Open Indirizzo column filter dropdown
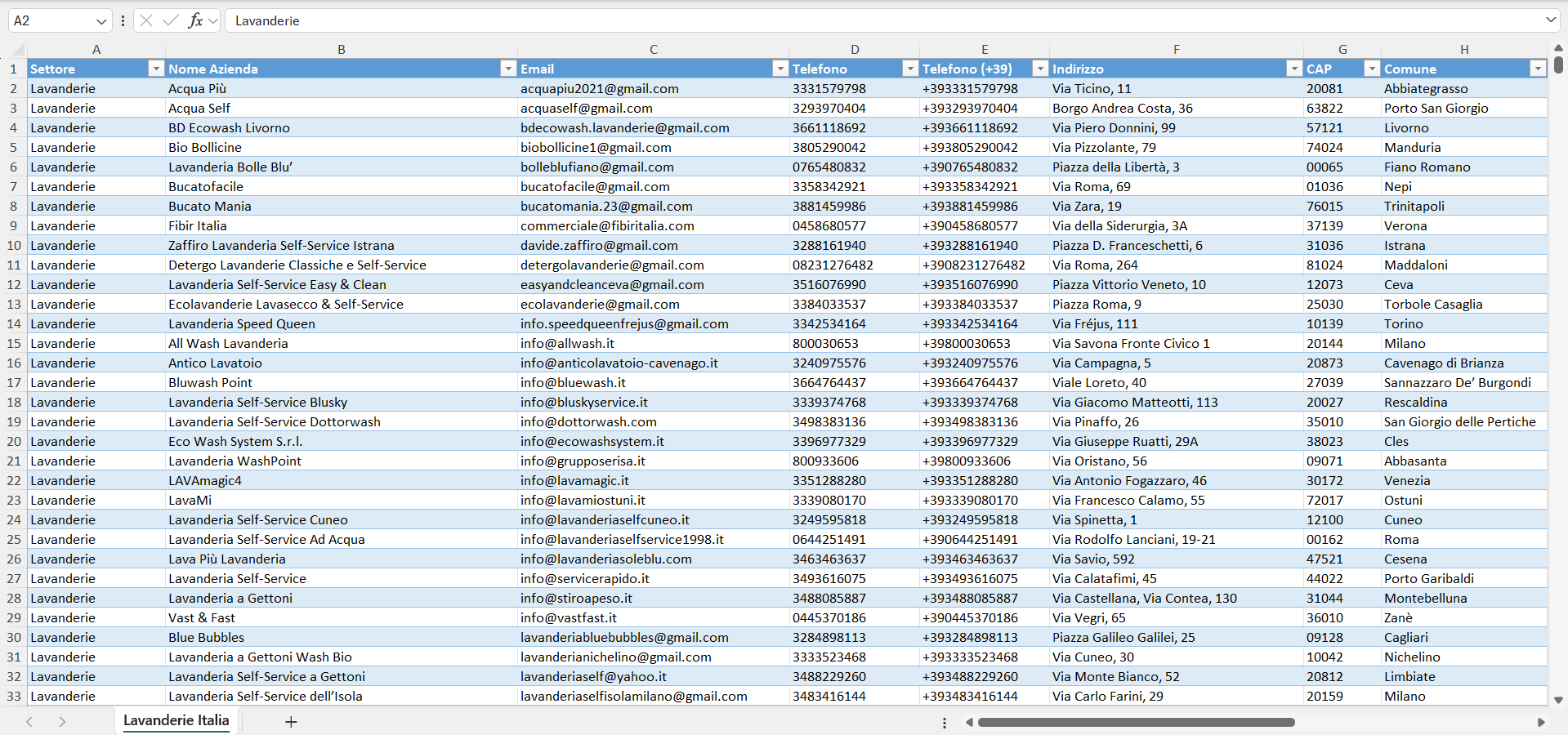This screenshot has width=1568, height=735. (1294, 69)
